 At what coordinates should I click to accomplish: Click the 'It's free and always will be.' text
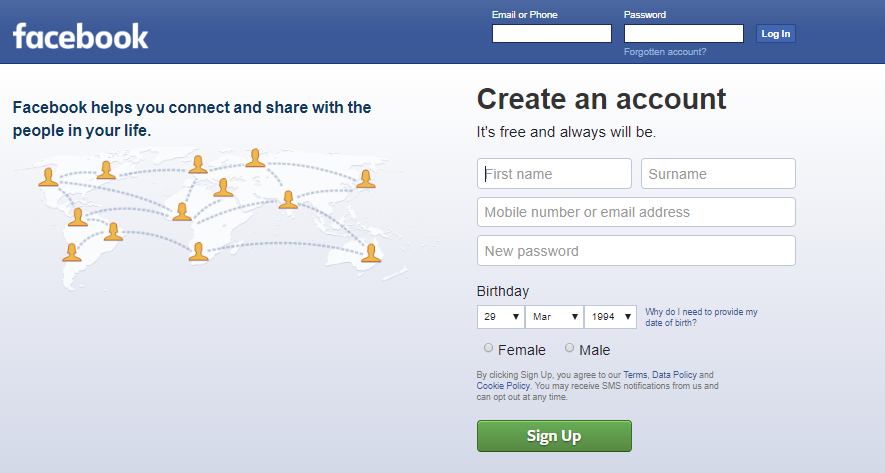point(566,132)
